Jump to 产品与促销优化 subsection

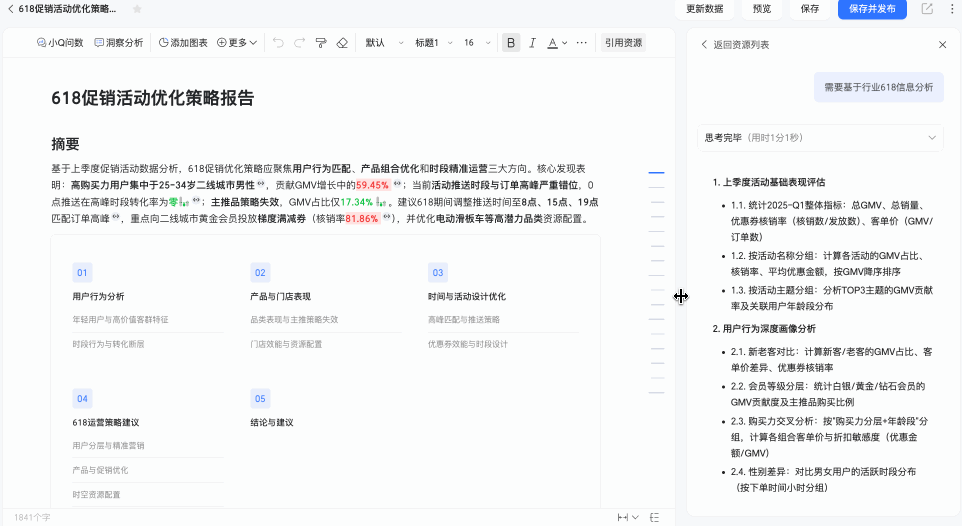(101, 470)
